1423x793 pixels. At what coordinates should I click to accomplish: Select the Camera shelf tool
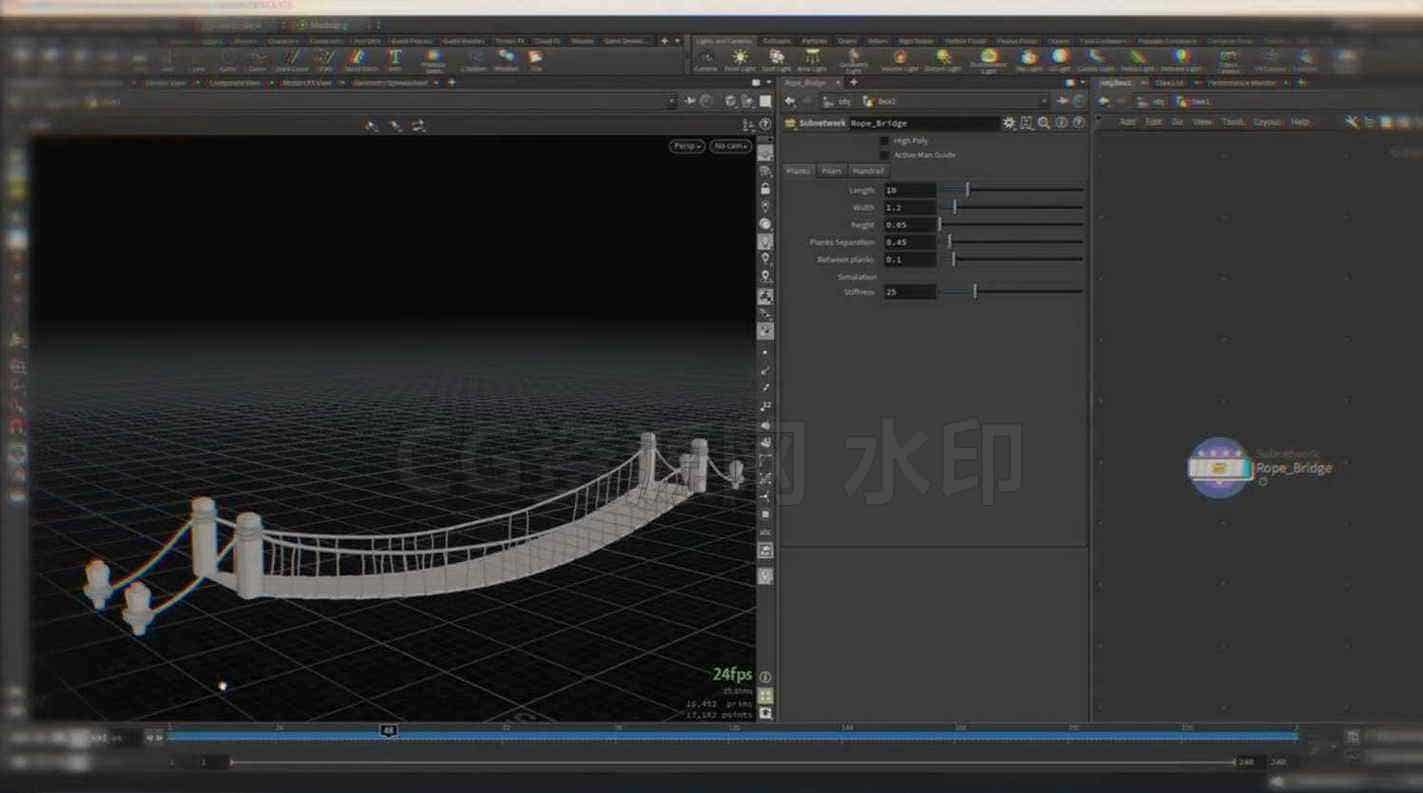pyautogui.click(x=706, y=60)
